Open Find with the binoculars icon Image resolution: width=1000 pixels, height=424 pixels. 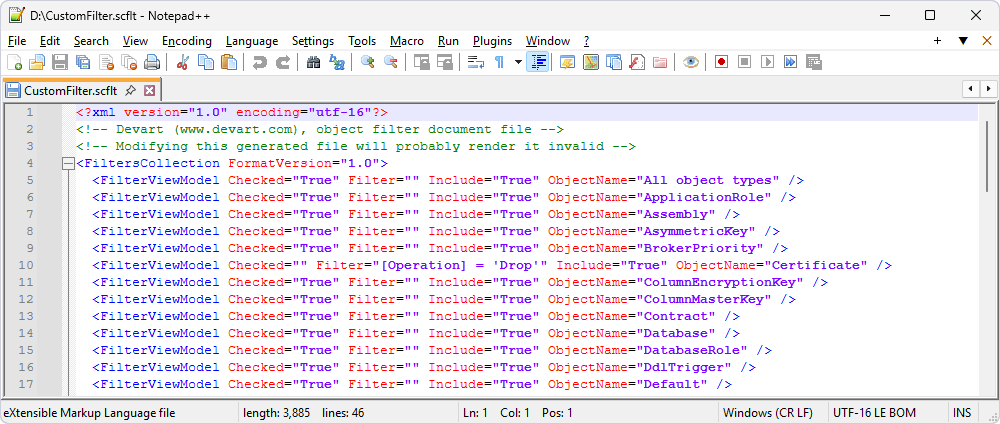click(313, 62)
